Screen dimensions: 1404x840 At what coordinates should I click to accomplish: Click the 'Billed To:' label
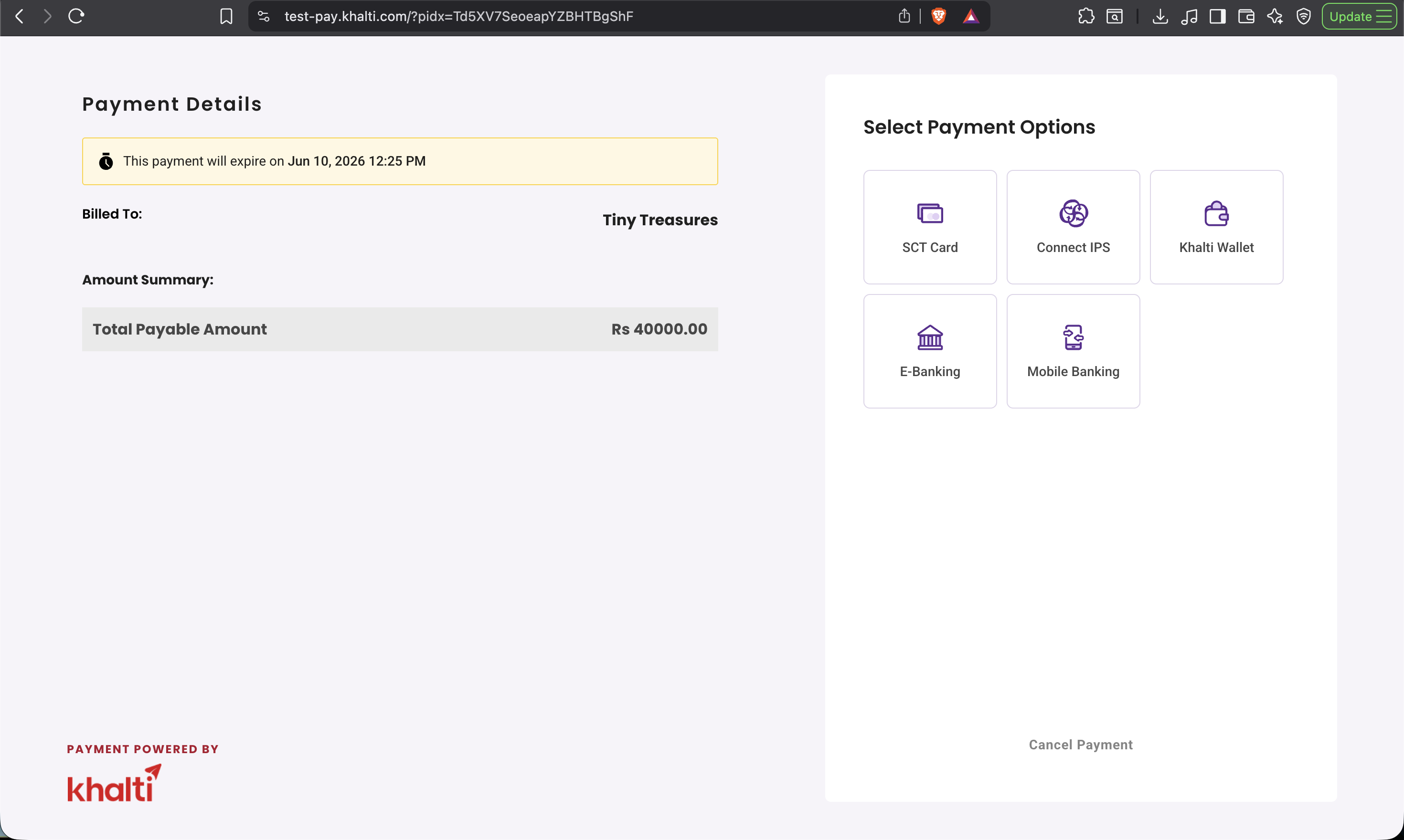[x=112, y=214]
